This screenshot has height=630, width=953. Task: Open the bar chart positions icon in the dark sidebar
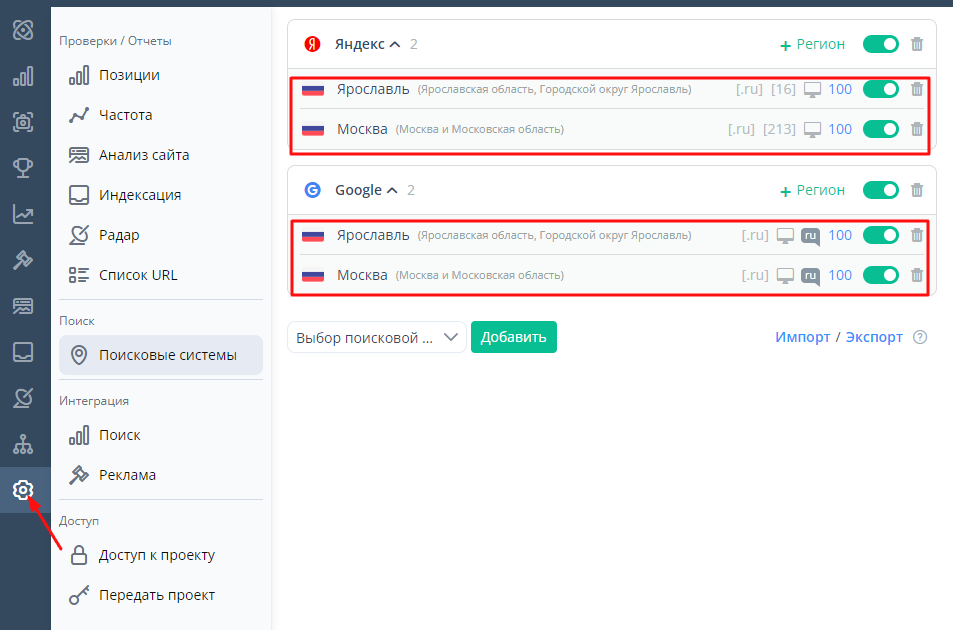[x=23, y=76]
